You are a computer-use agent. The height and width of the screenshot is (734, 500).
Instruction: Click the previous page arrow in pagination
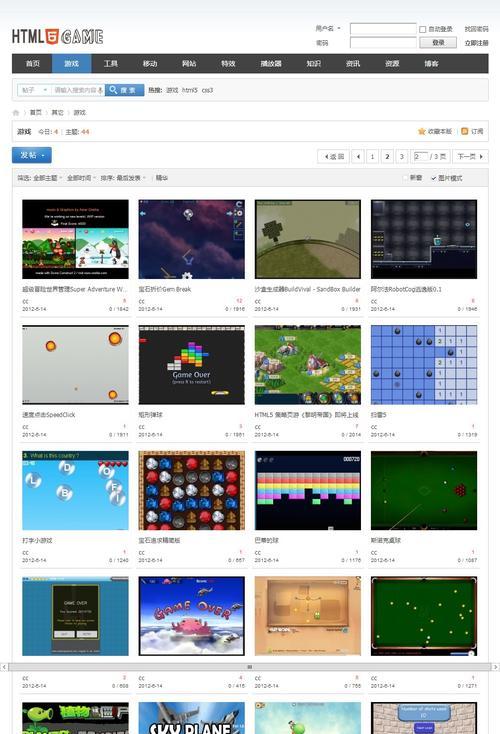tap(358, 156)
